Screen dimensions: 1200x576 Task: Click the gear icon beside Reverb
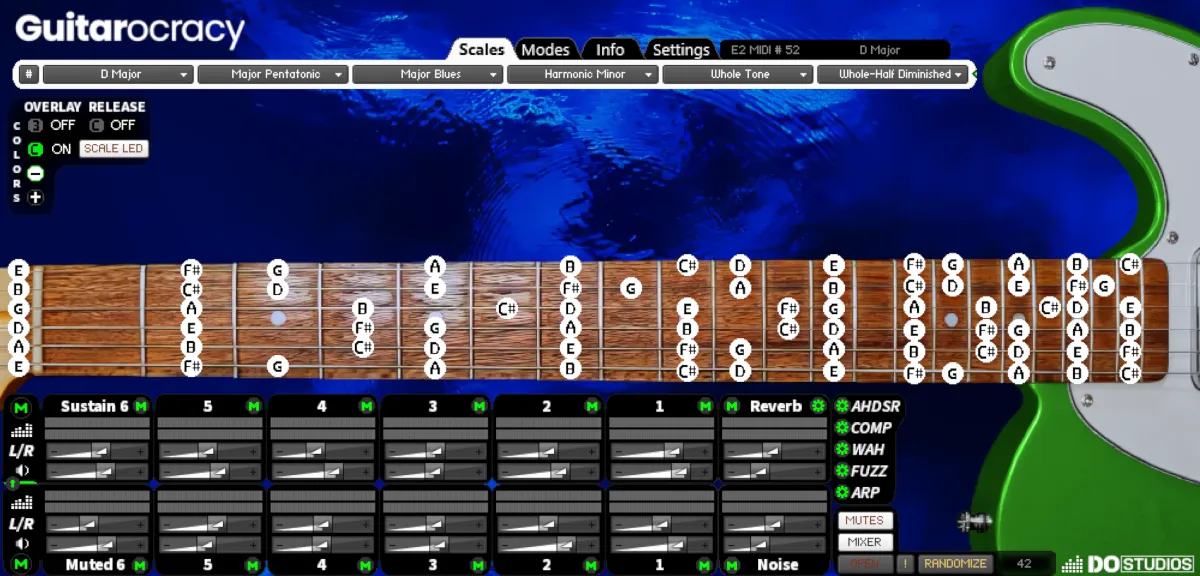(x=818, y=406)
